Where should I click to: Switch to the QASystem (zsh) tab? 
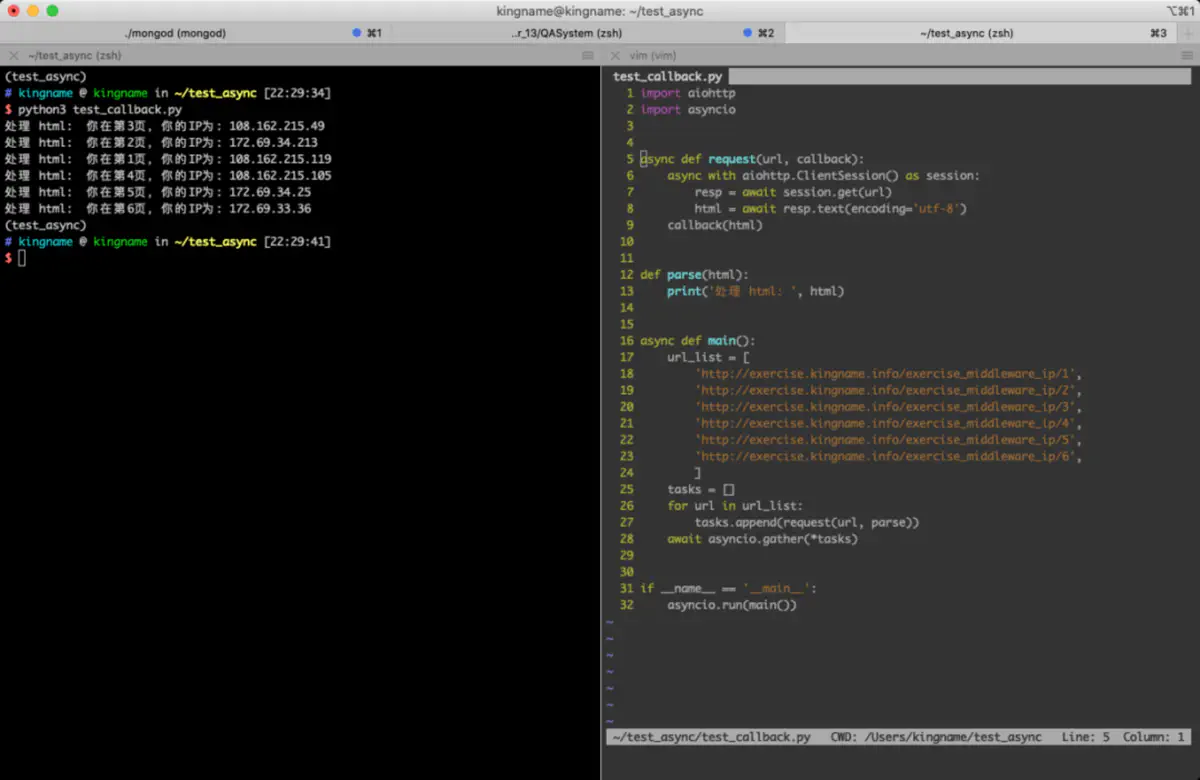pyautogui.click(x=566, y=33)
